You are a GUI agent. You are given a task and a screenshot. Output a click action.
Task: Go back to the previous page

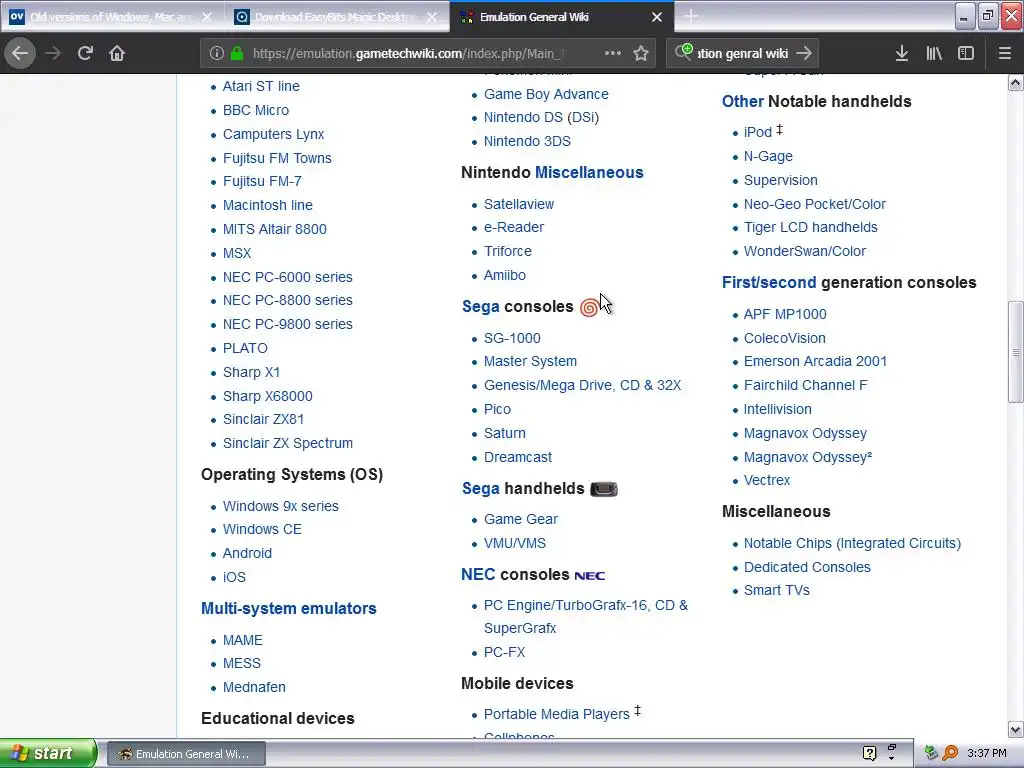tap(20, 53)
